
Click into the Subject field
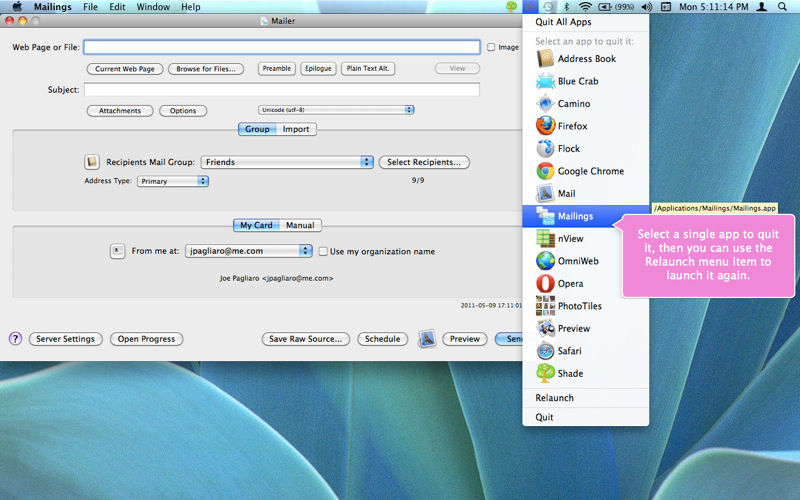click(x=282, y=90)
